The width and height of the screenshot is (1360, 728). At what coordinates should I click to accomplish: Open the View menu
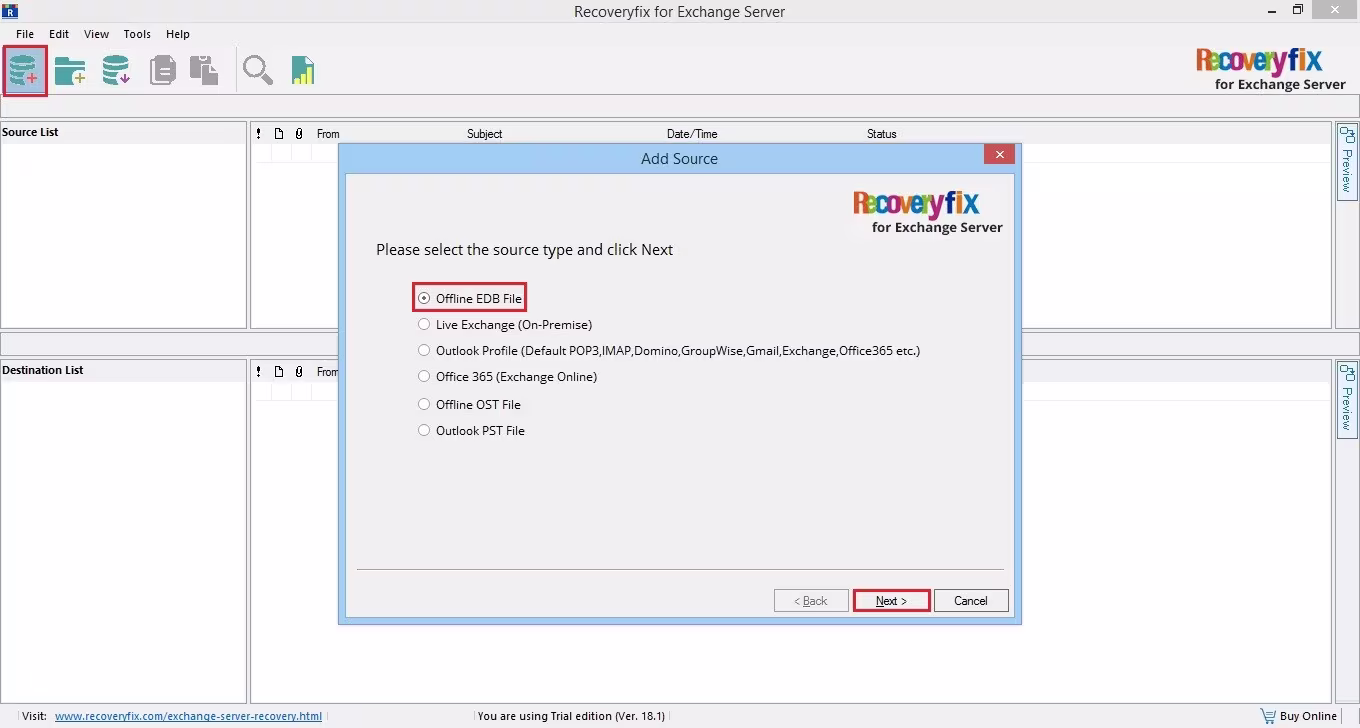[97, 34]
